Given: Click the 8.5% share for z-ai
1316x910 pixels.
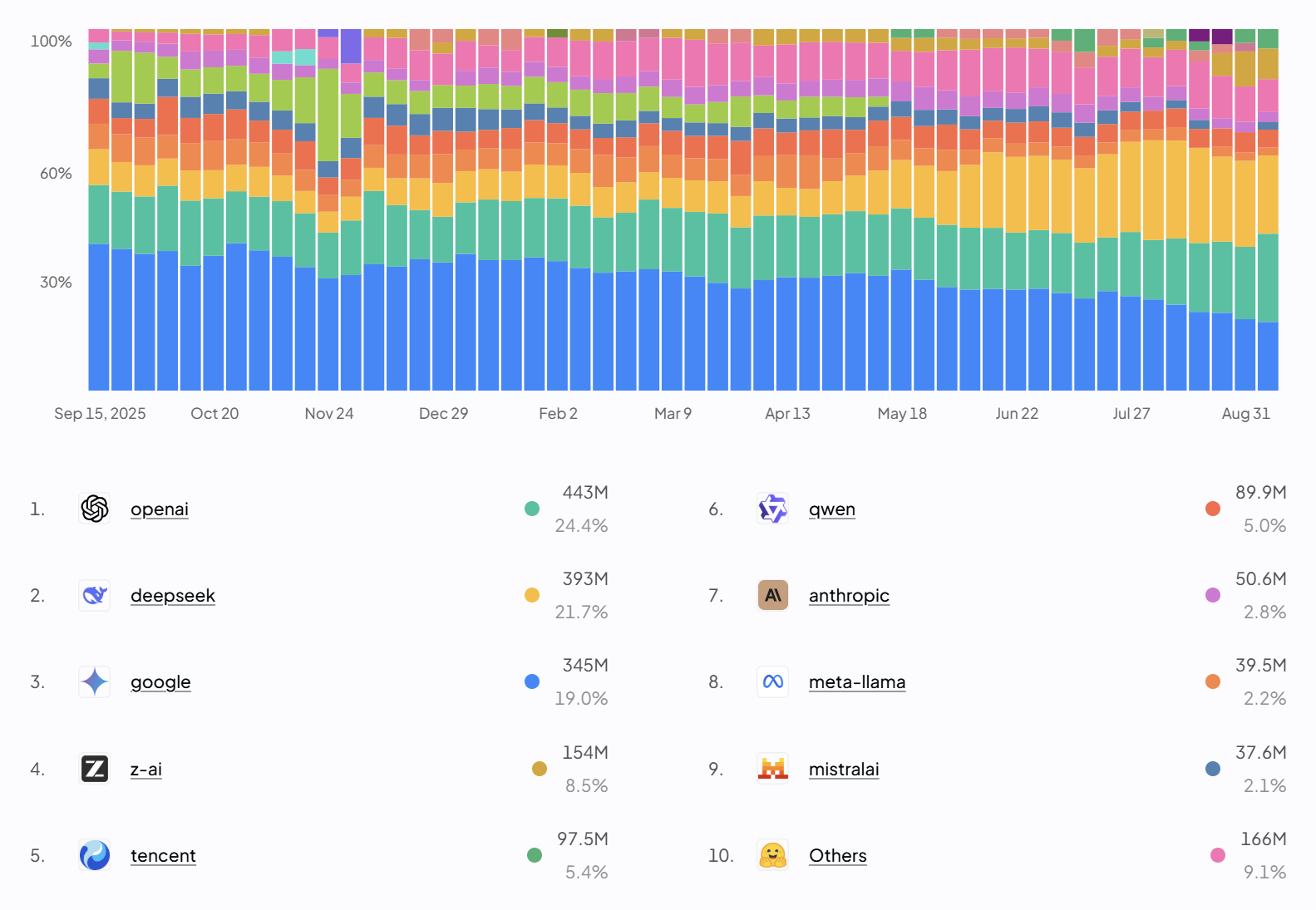Looking at the screenshot, I should click(x=587, y=785).
